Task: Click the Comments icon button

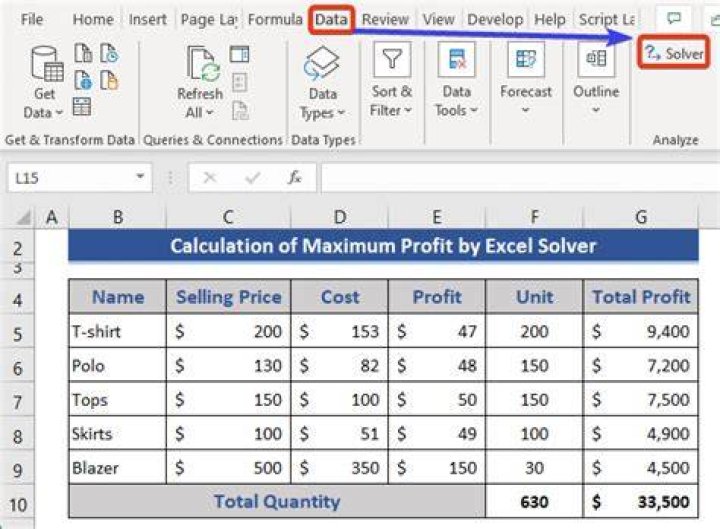Action: [x=674, y=18]
